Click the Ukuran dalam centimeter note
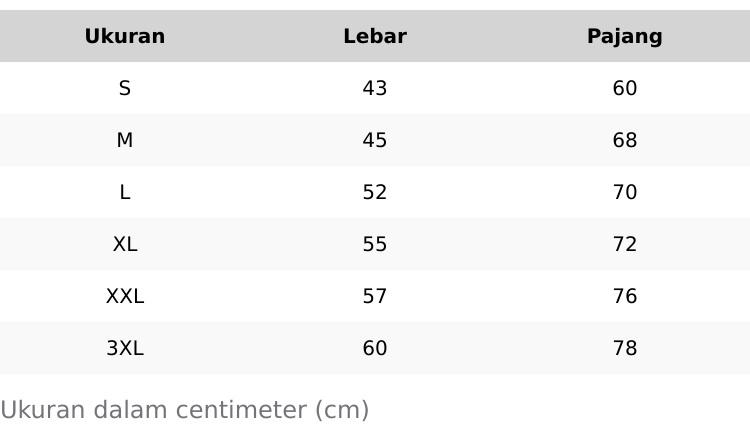750x446 pixels. tap(185, 410)
